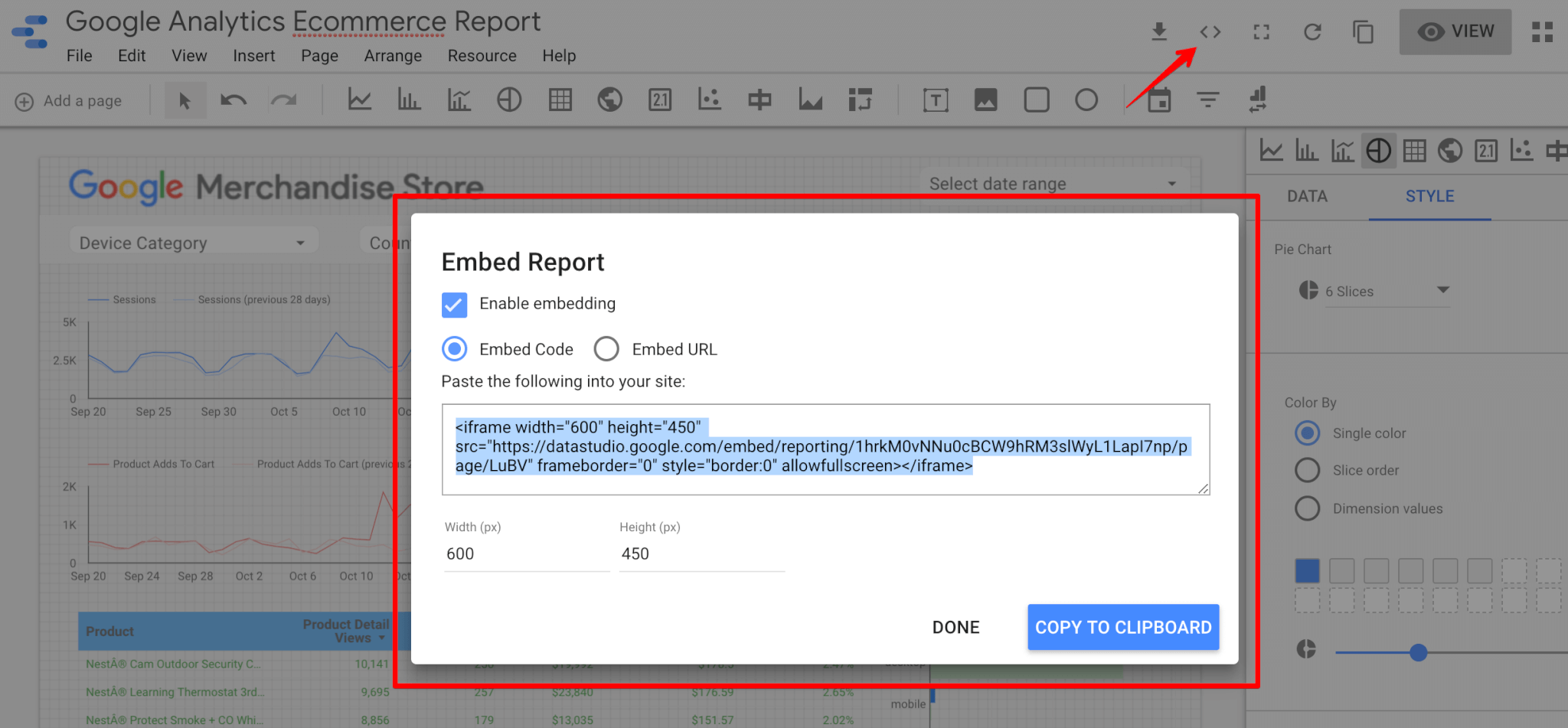
Task: Insert a scorecard from toolbar
Action: [660, 100]
